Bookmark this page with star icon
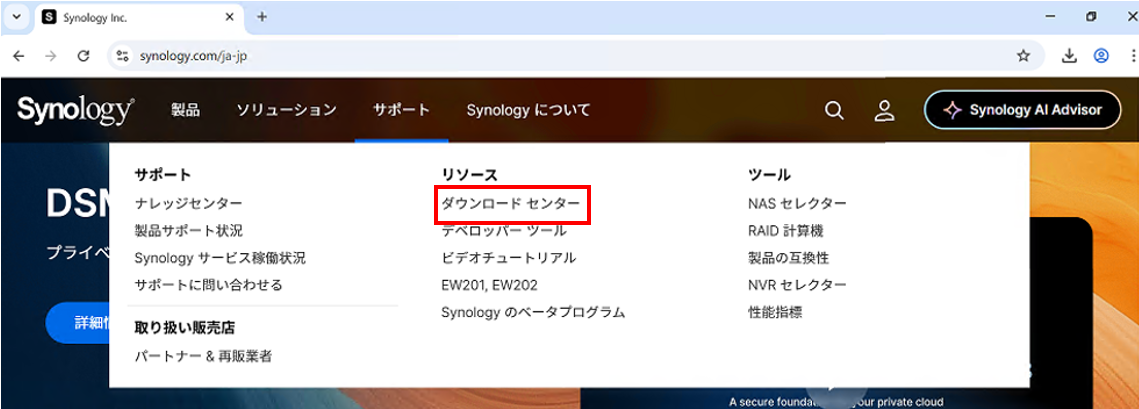The width and height of the screenshot is (1139, 409). (x=1023, y=56)
